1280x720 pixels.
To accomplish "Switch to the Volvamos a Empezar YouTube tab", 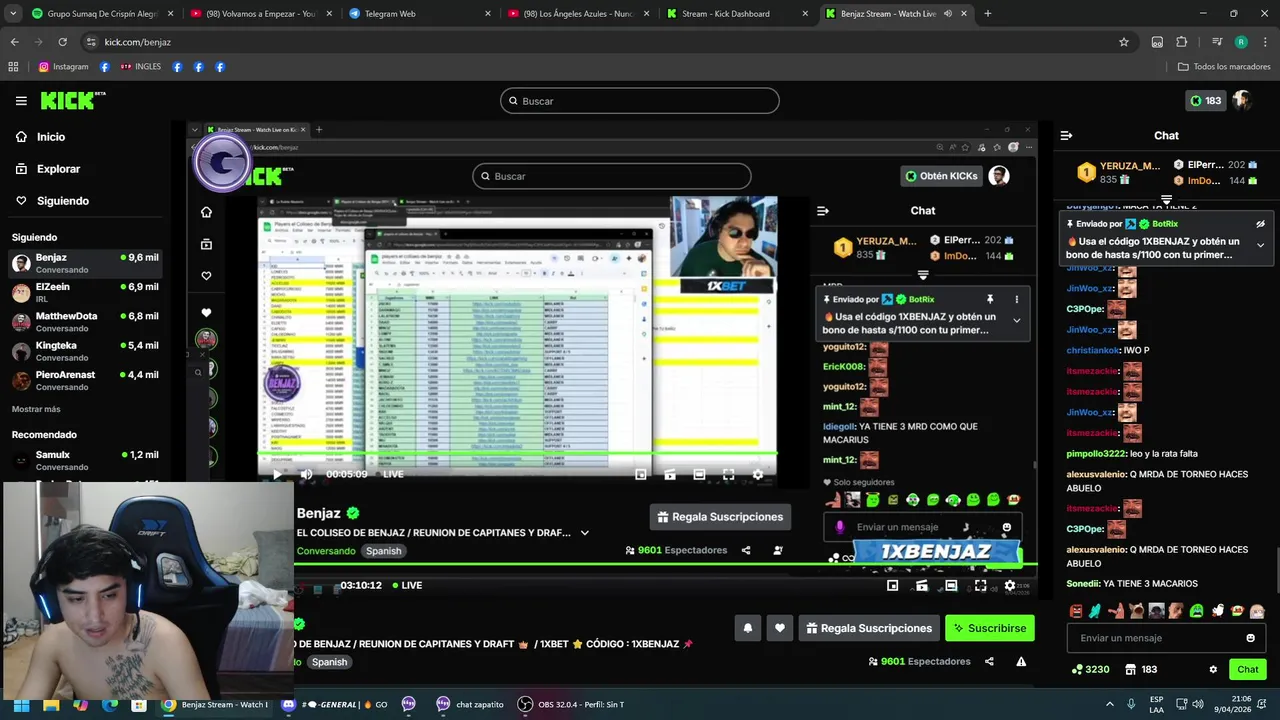I will pos(260,14).
